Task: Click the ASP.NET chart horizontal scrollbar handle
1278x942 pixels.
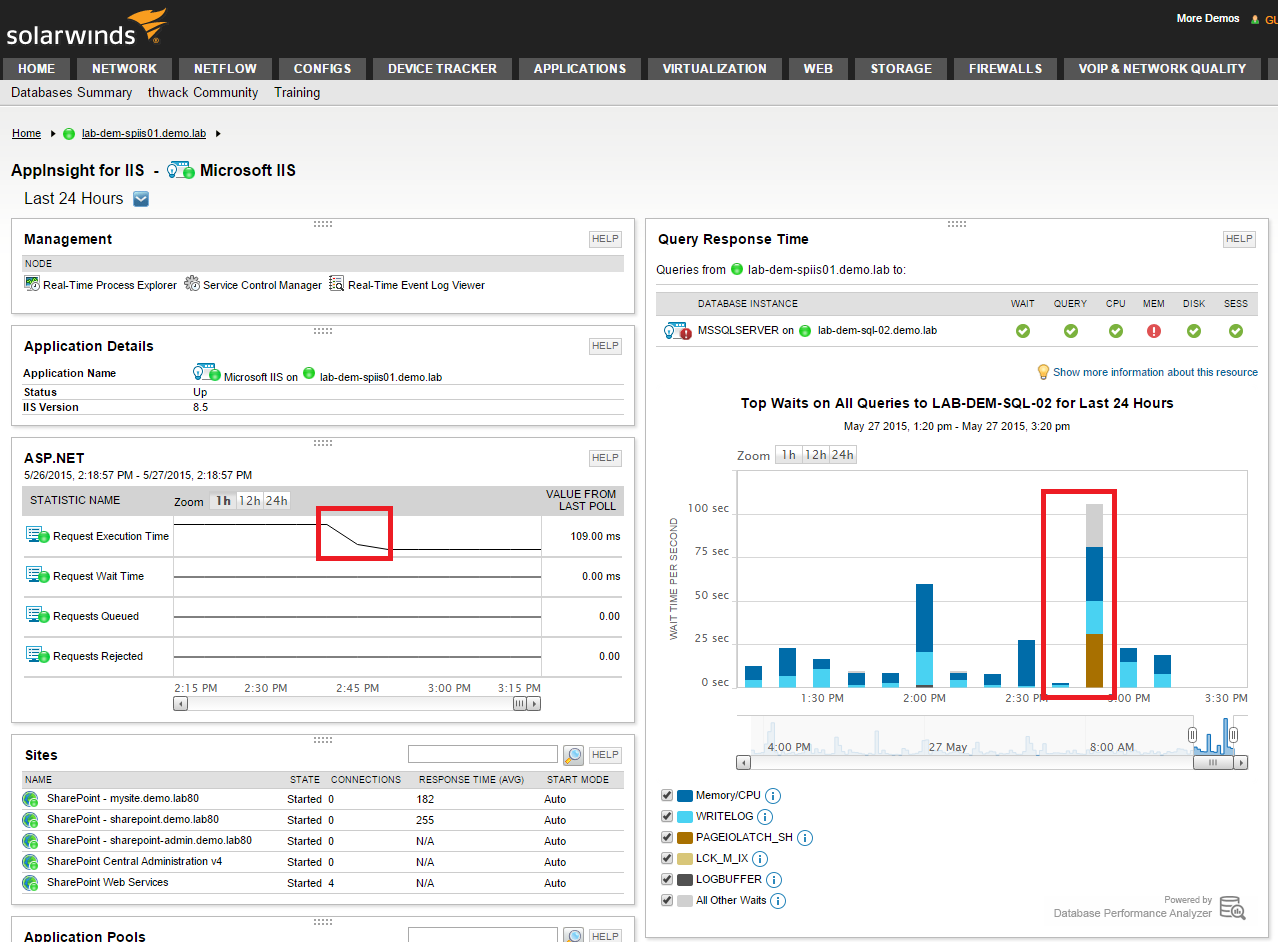Action: tap(520, 703)
